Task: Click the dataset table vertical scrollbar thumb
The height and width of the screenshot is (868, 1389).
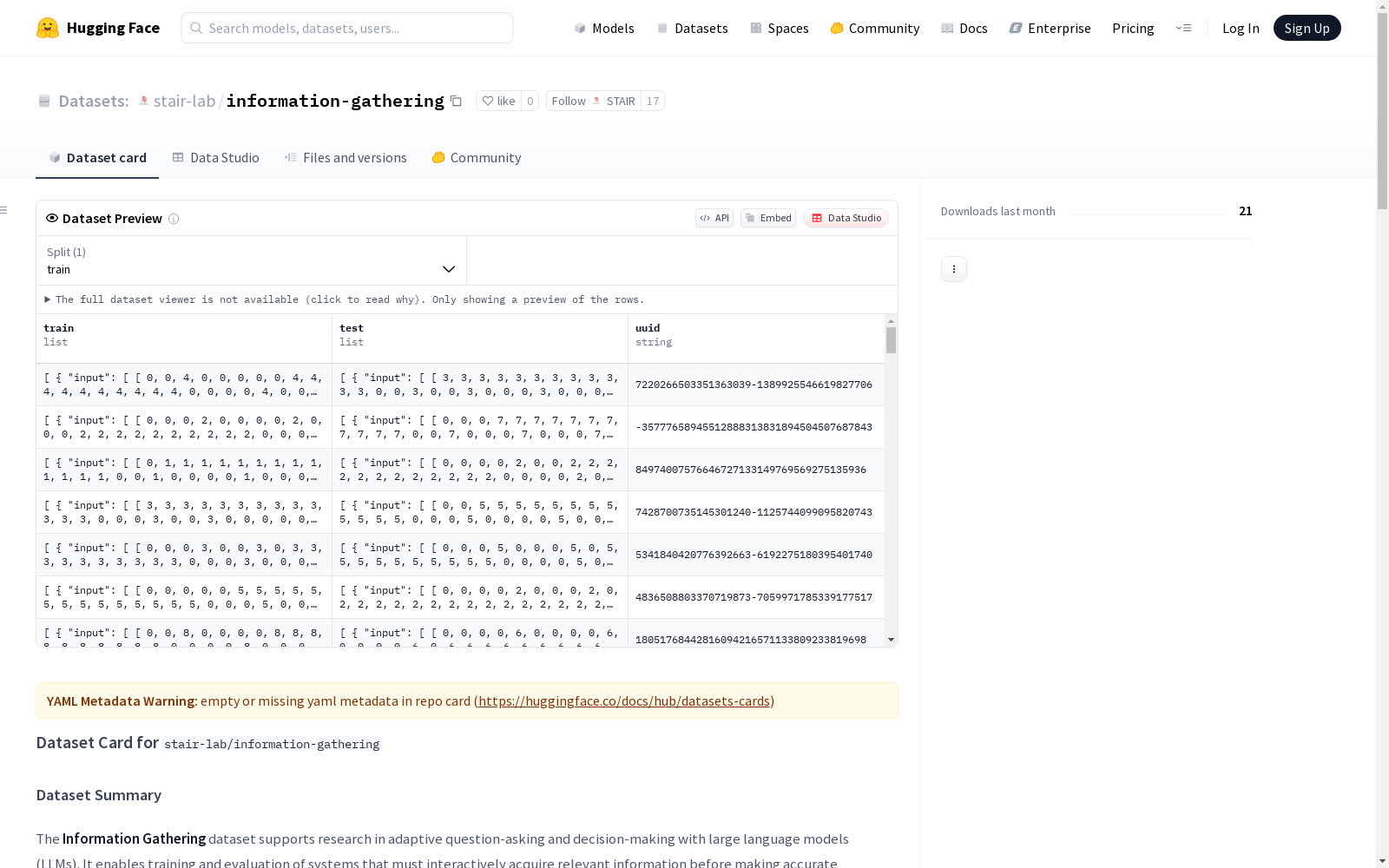Action: pos(891,340)
